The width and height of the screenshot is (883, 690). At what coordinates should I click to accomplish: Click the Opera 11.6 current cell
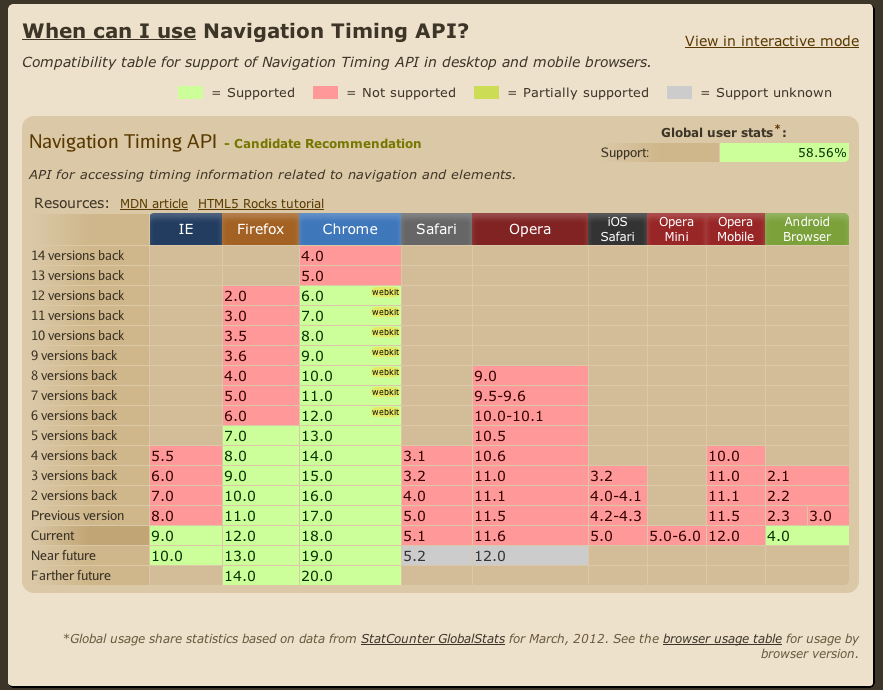point(530,536)
